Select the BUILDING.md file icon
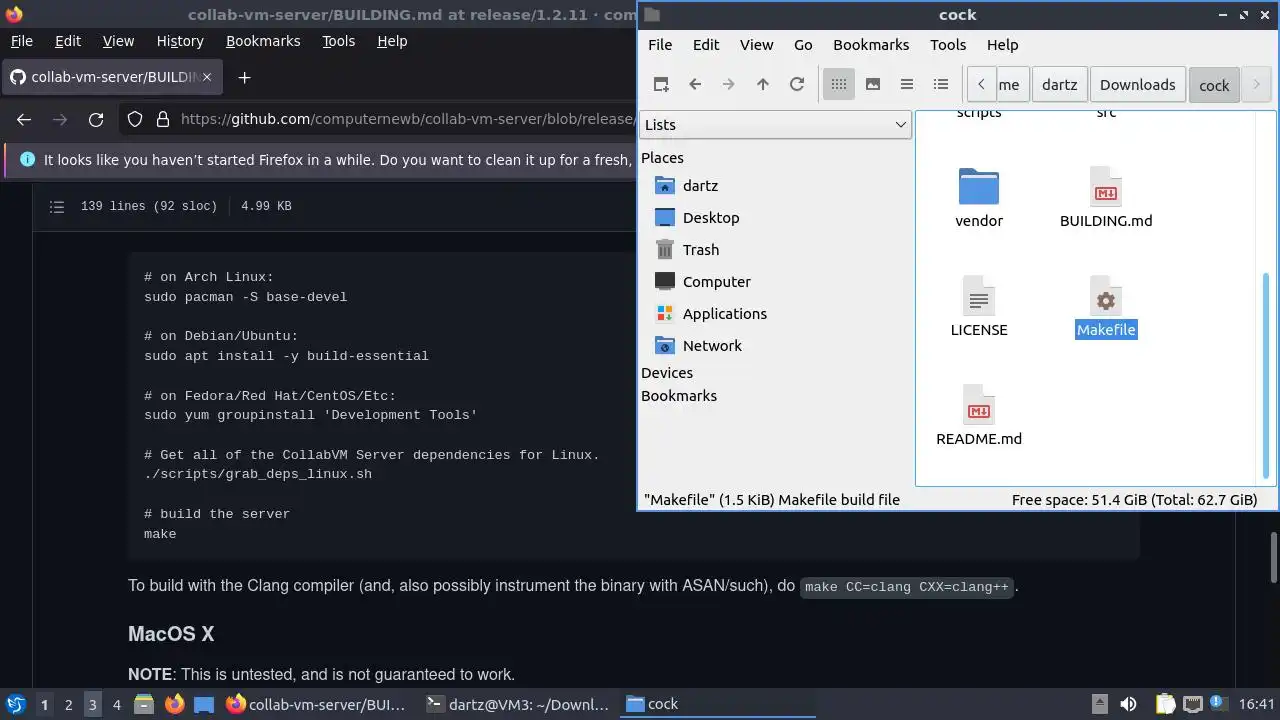 click(x=1105, y=187)
